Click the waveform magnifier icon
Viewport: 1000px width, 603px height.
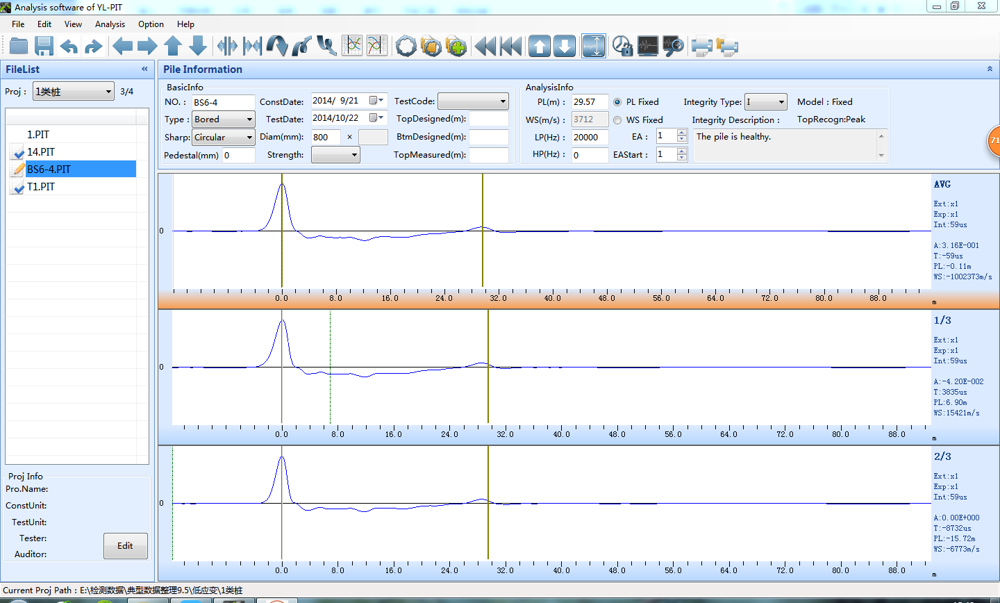[673, 46]
